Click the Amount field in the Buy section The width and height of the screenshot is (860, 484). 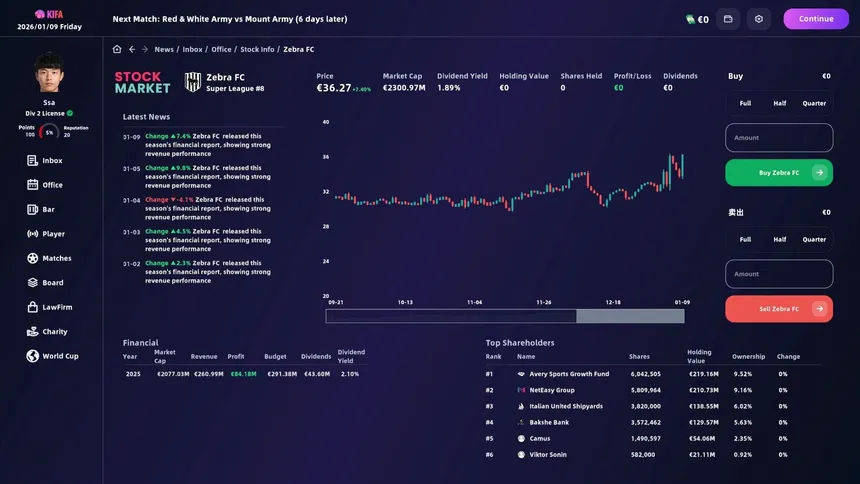(779, 138)
